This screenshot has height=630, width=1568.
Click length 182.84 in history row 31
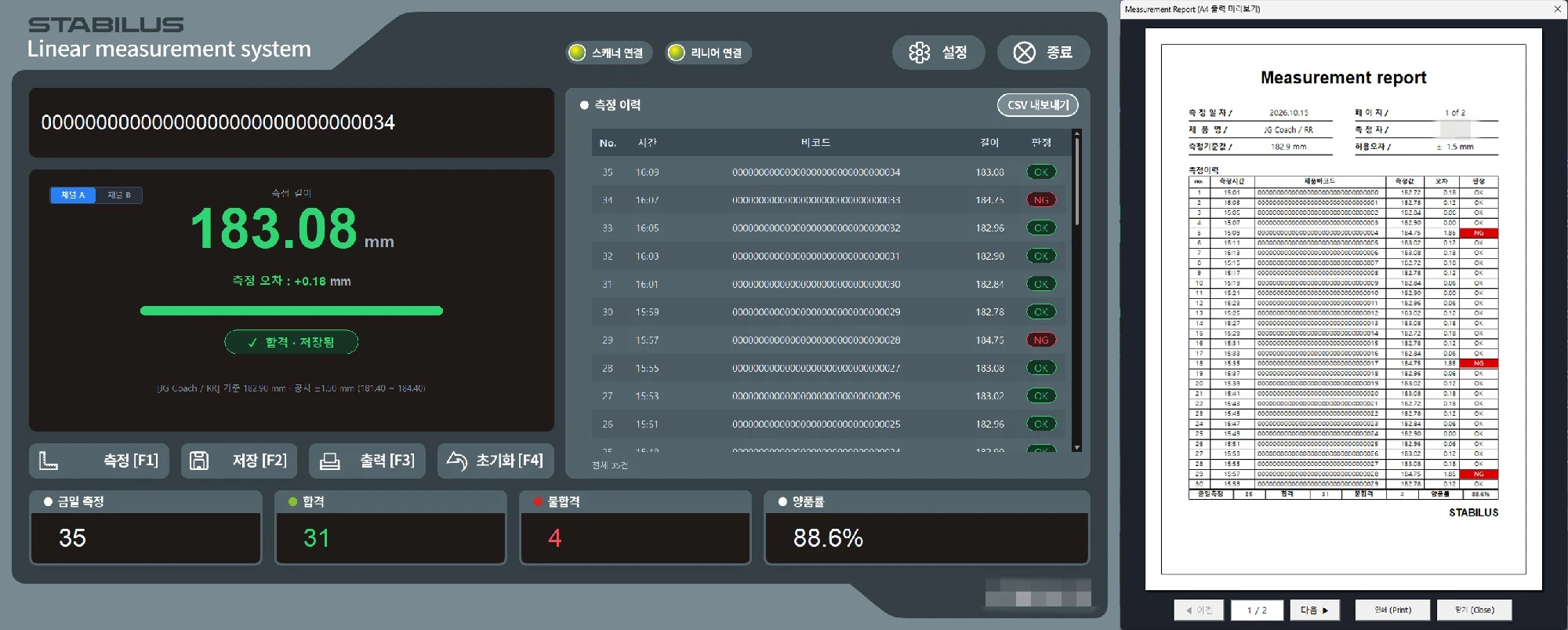[989, 284]
